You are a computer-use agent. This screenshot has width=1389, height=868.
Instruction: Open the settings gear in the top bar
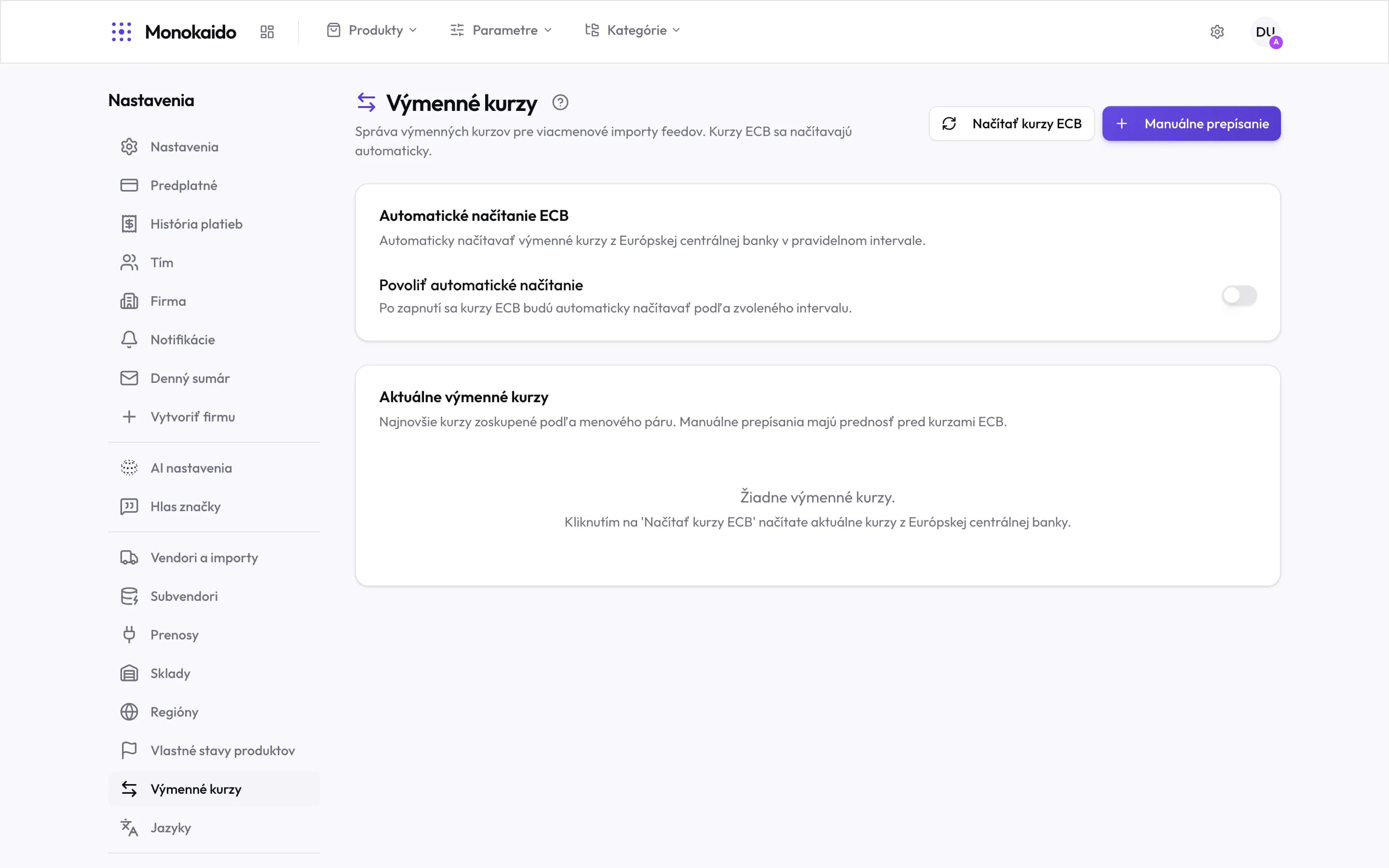pyautogui.click(x=1217, y=31)
